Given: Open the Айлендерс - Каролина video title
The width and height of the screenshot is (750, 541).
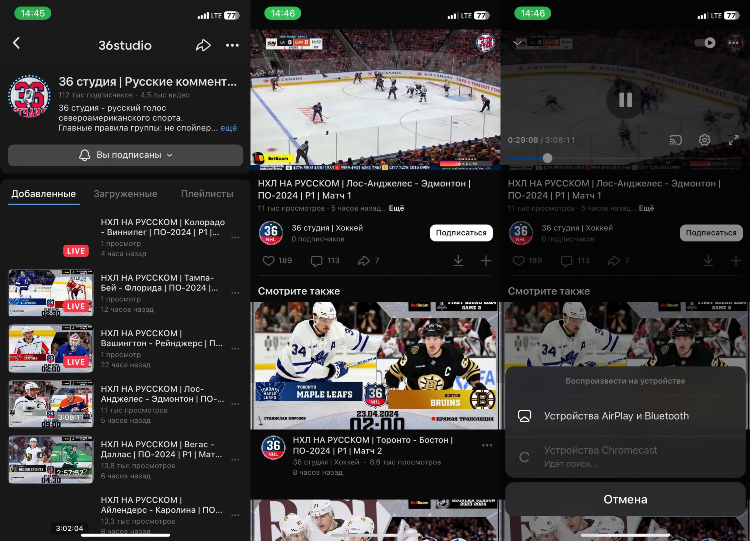Looking at the screenshot, I should tap(162, 505).
